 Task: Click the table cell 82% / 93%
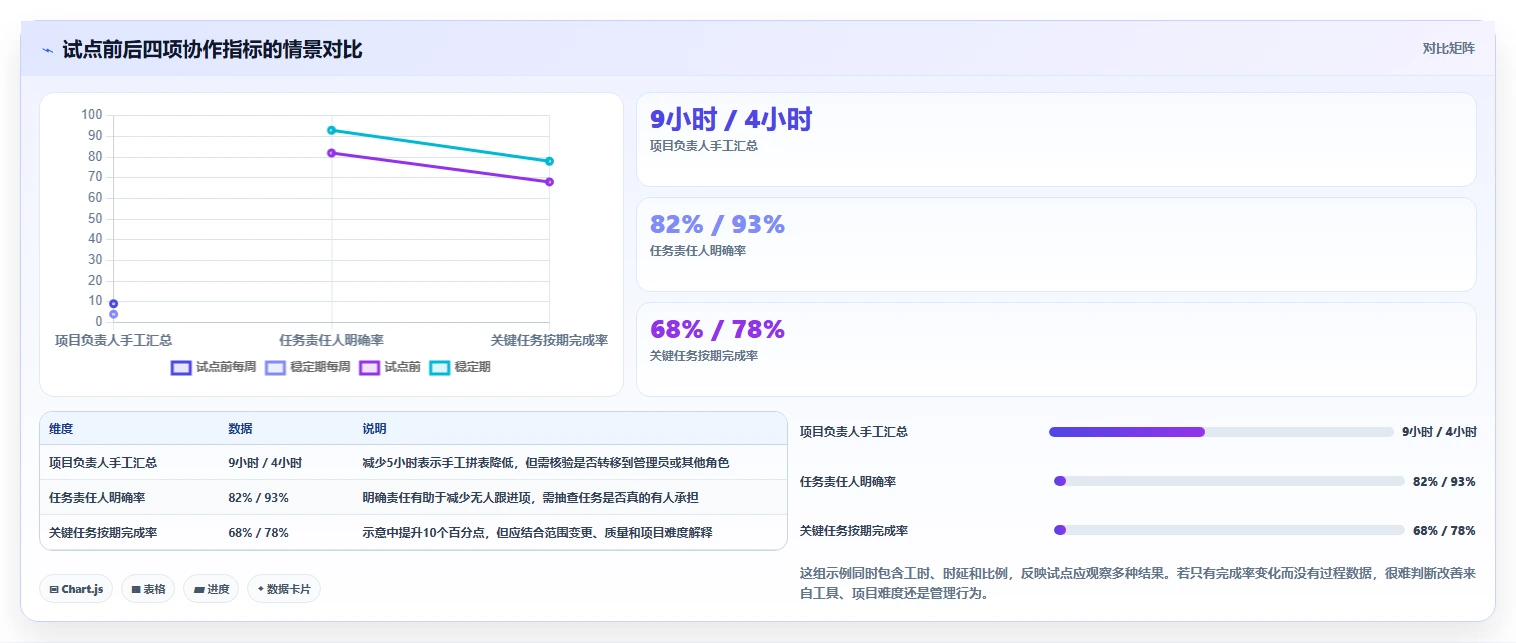pos(258,497)
